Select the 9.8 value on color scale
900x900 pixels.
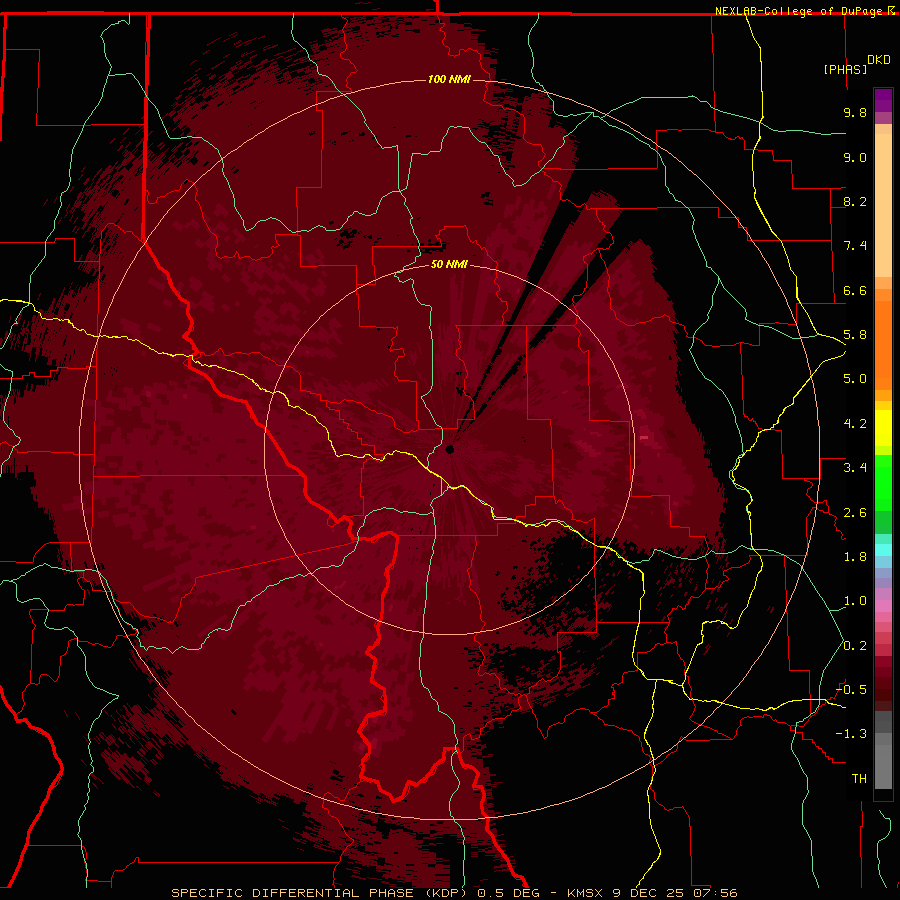[855, 112]
